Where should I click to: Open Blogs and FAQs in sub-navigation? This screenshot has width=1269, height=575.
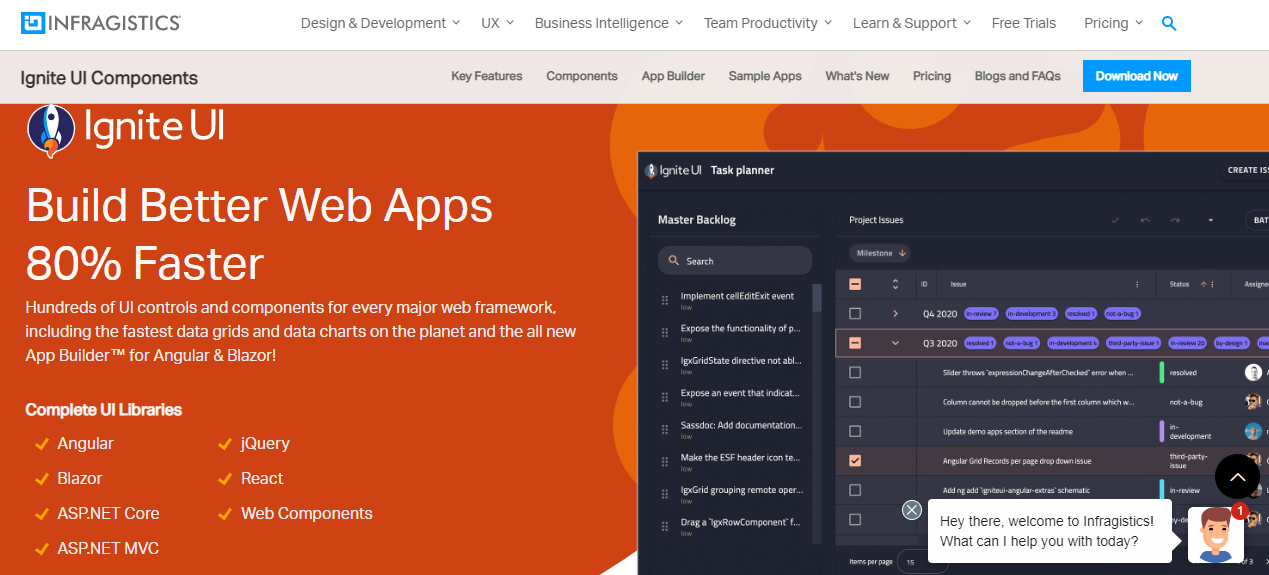point(1017,76)
